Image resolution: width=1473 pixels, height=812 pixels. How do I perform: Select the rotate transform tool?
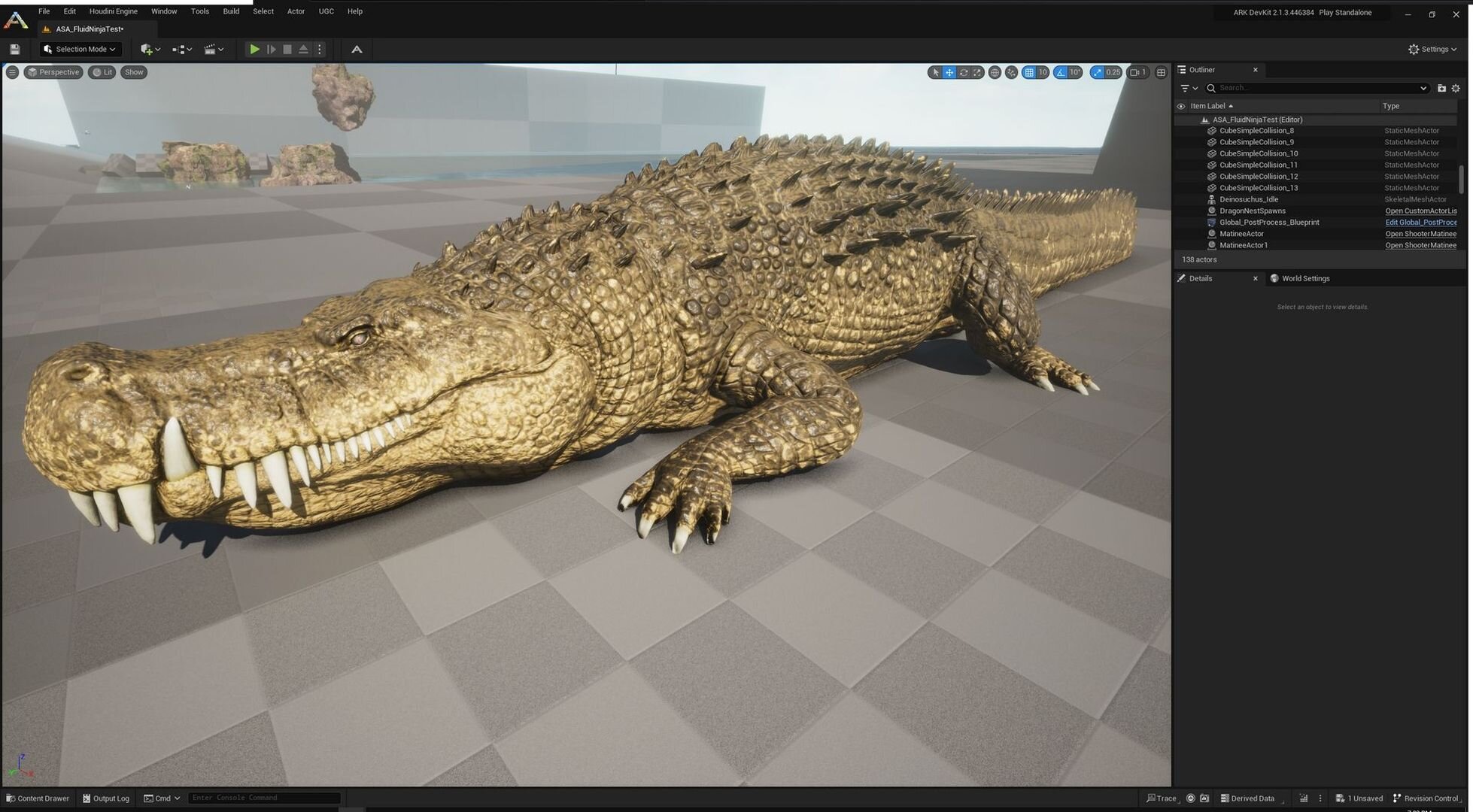pos(963,73)
